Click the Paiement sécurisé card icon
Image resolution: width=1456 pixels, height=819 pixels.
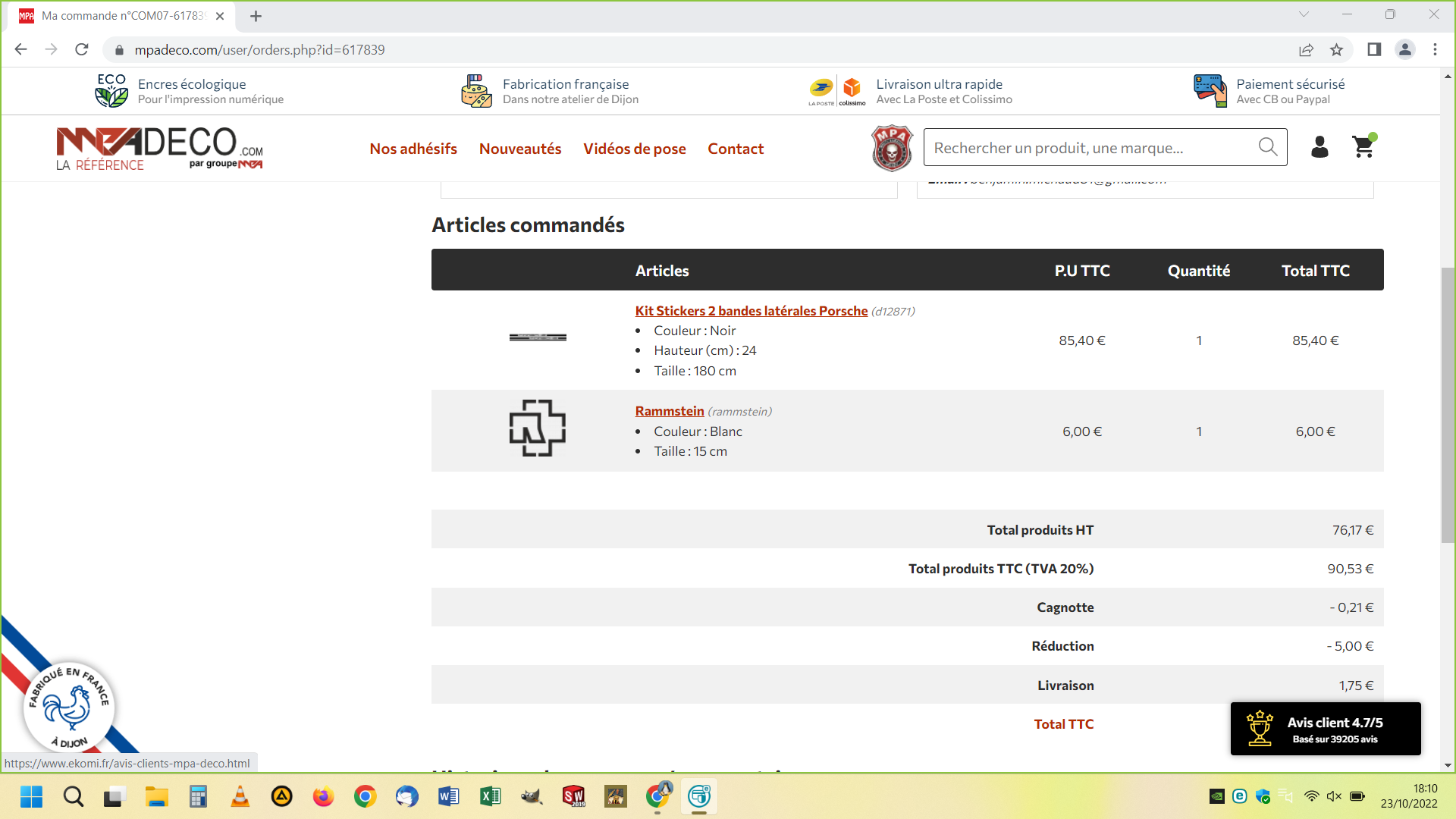pyautogui.click(x=1210, y=91)
